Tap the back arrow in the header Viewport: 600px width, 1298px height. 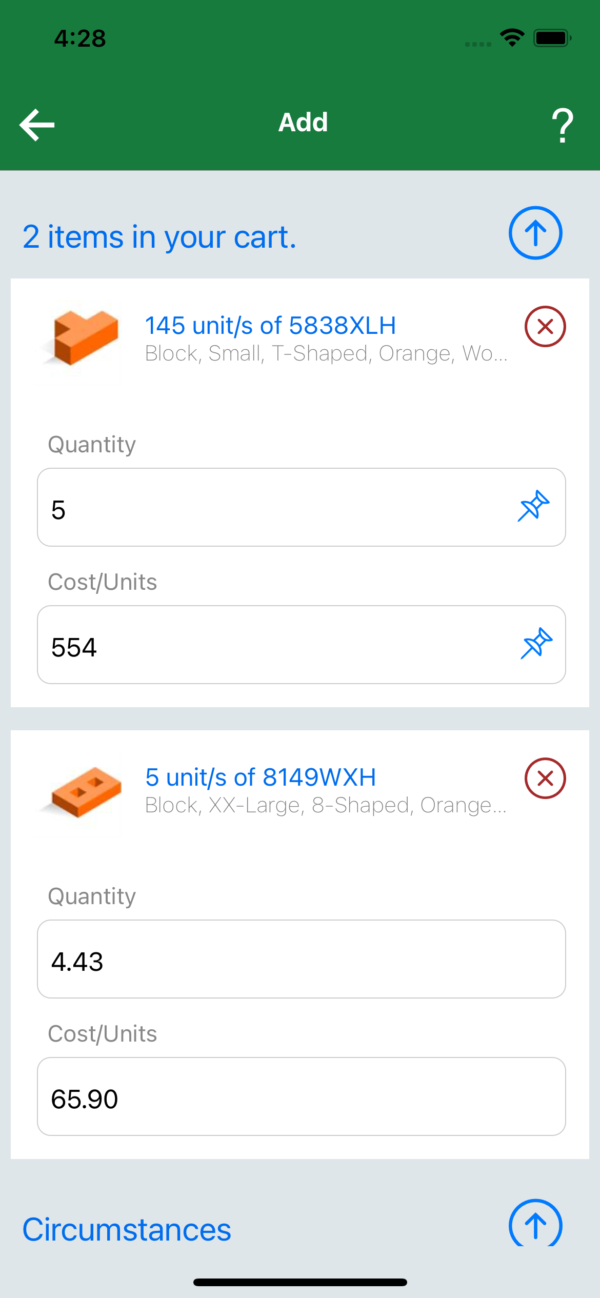coord(36,124)
